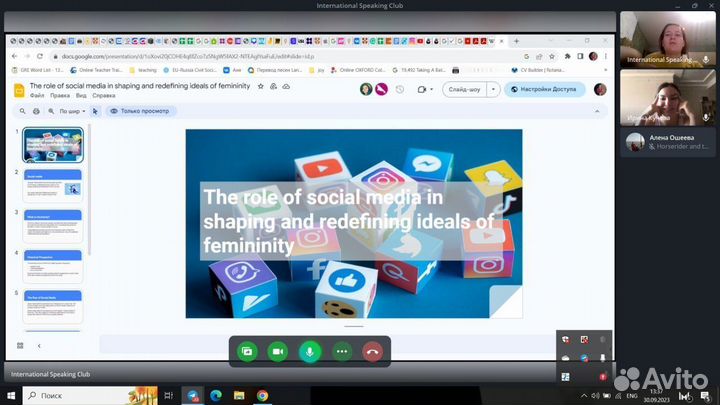Screen dimensions: 720x405
Task: Click the Слайд-шоу button
Action: pos(464,89)
